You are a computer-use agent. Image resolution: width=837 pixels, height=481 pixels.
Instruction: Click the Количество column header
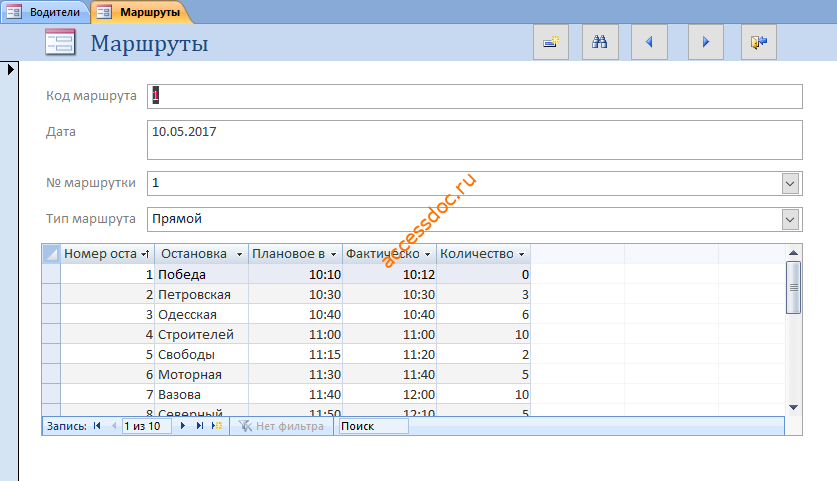[x=483, y=254]
